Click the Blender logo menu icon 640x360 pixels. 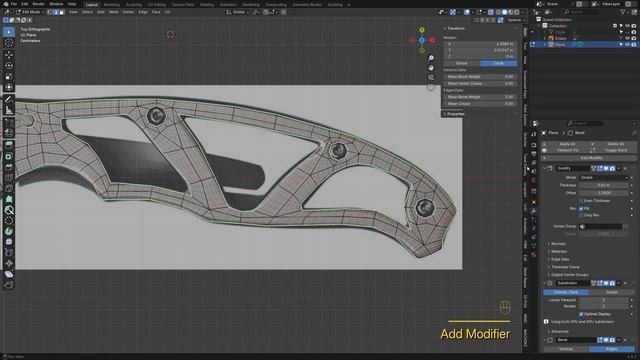coord(6,4)
